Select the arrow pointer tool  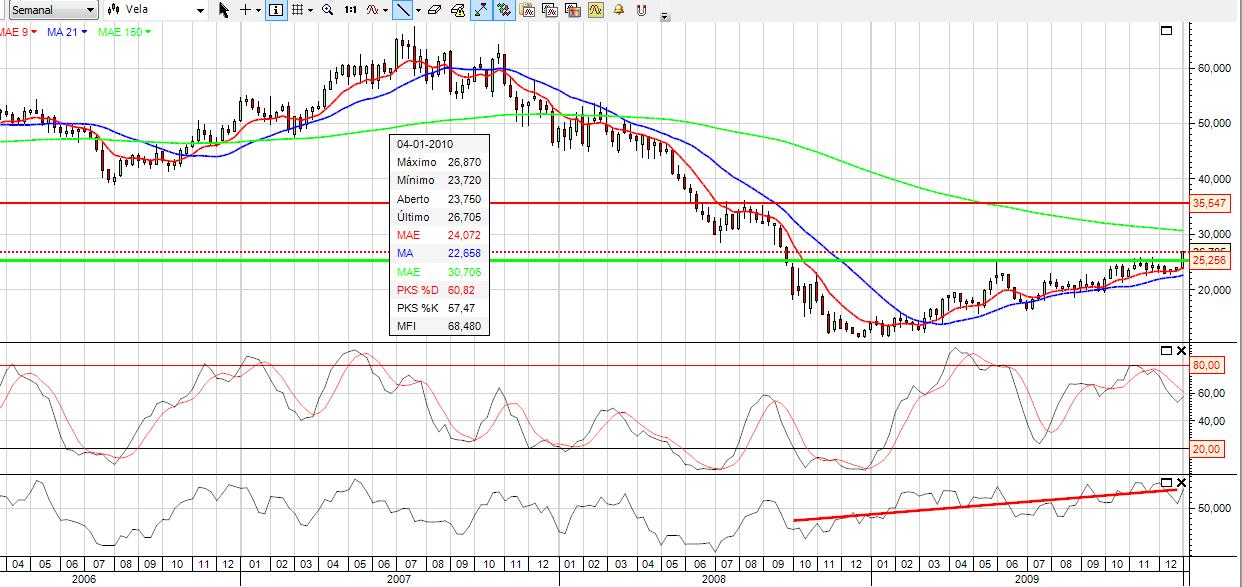click(x=223, y=10)
